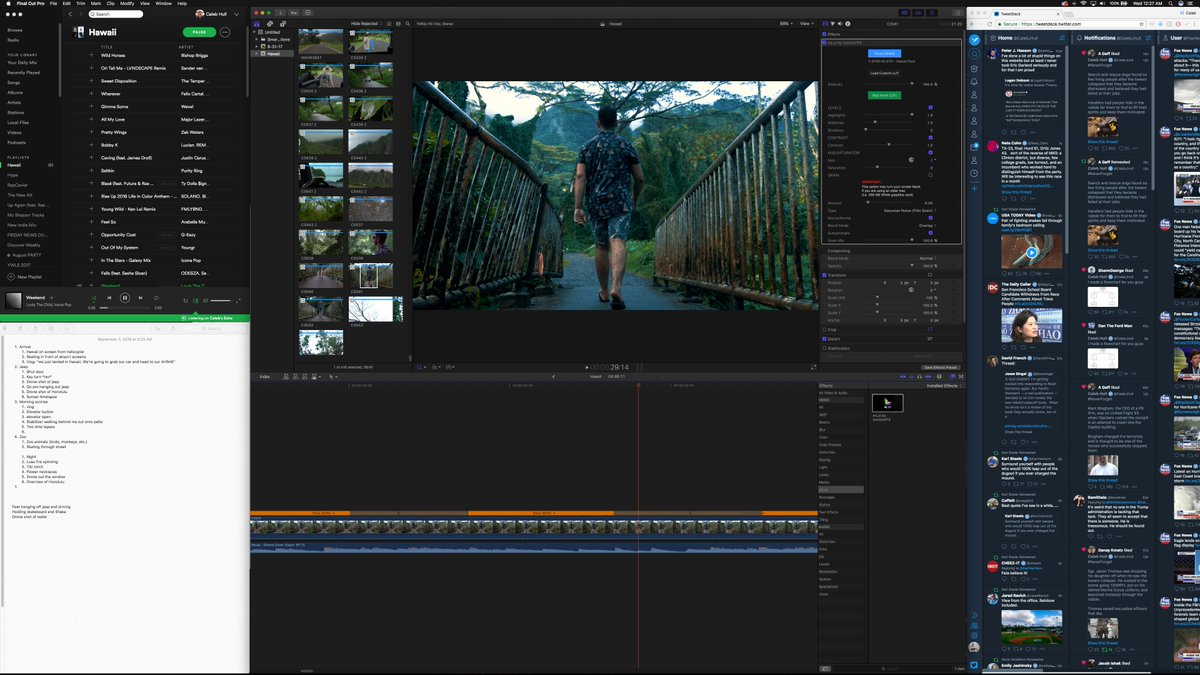Adjust Spotify volume slider
The height and width of the screenshot is (675, 1200).
pyautogui.click(x=222, y=300)
